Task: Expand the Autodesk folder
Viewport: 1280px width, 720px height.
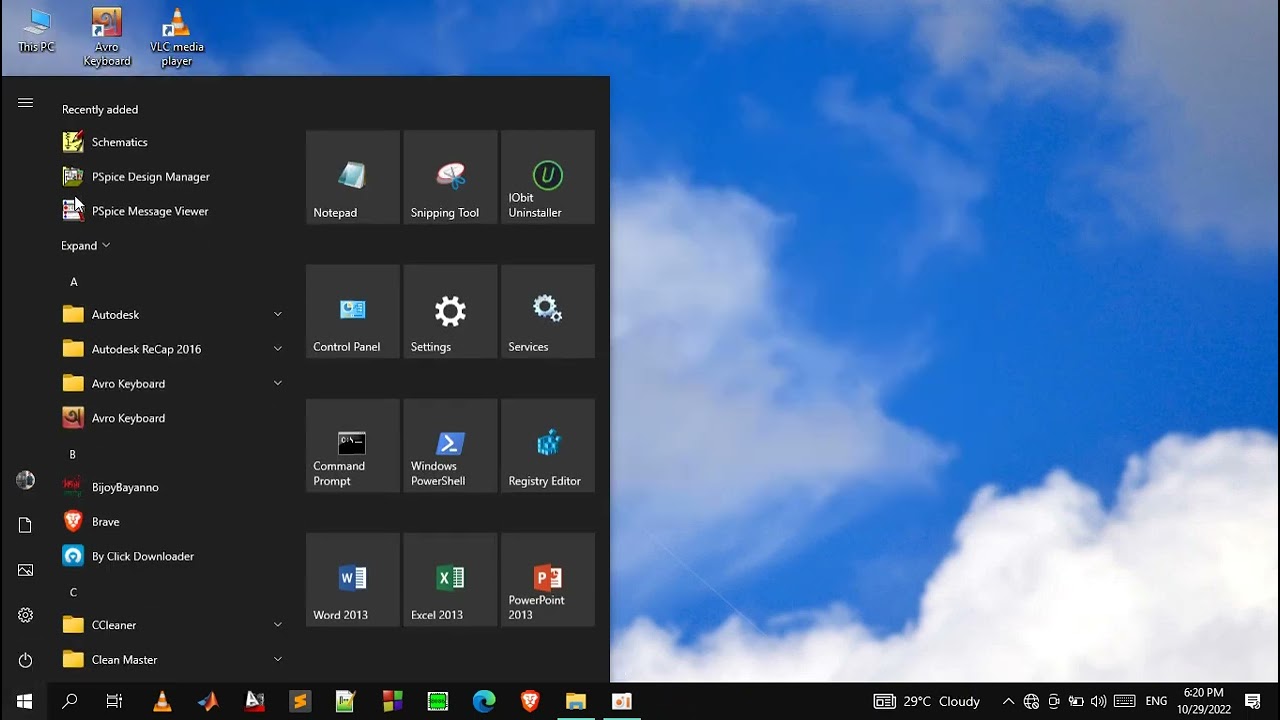Action: click(174, 315)
